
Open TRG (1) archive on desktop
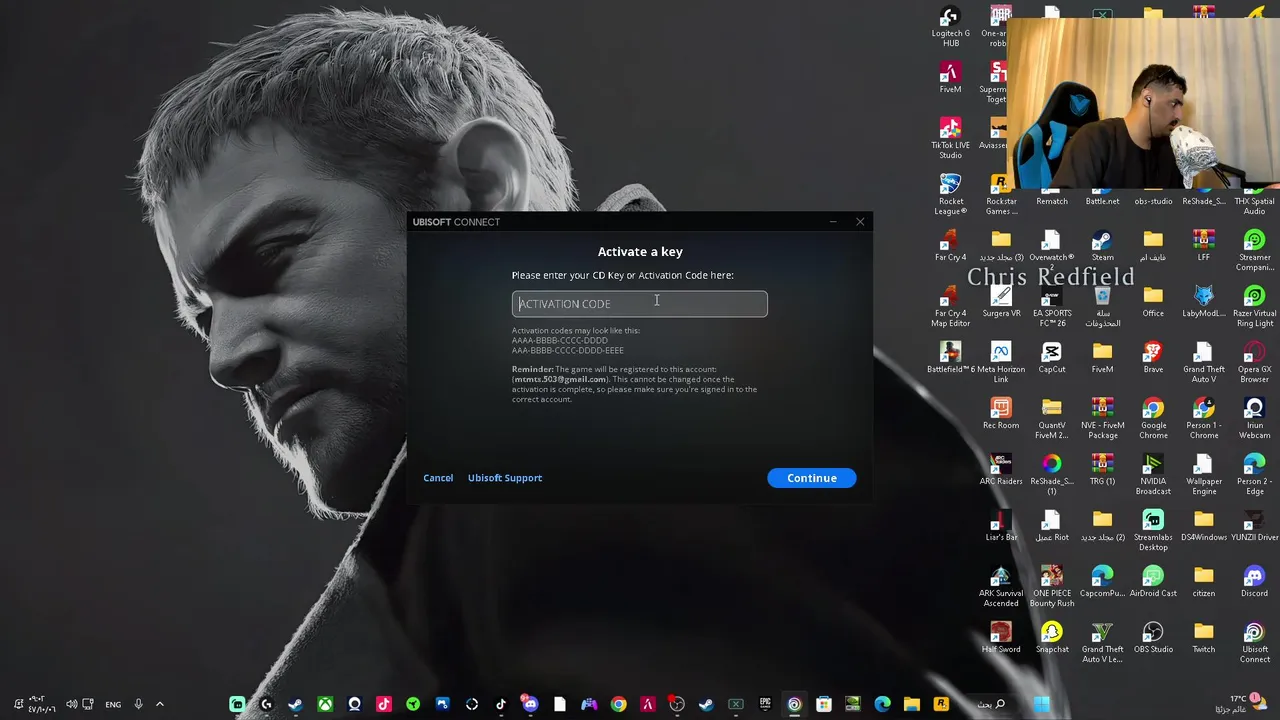pyautogui.click(x=1102, y=470)
